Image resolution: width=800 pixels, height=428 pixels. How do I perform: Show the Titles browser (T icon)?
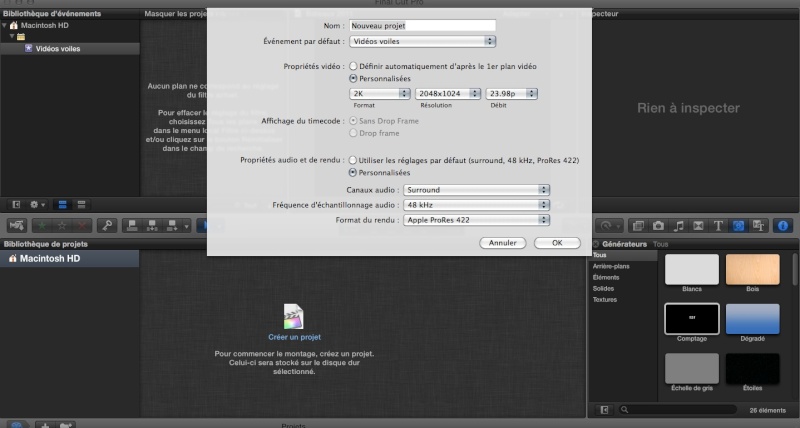coord(719,226)
